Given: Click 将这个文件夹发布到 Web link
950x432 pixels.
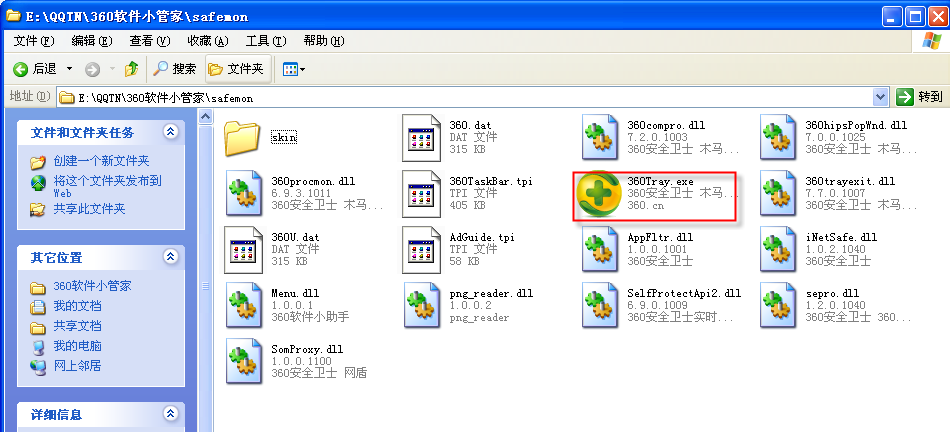Looking at the screenshot, I should [108, 186].
